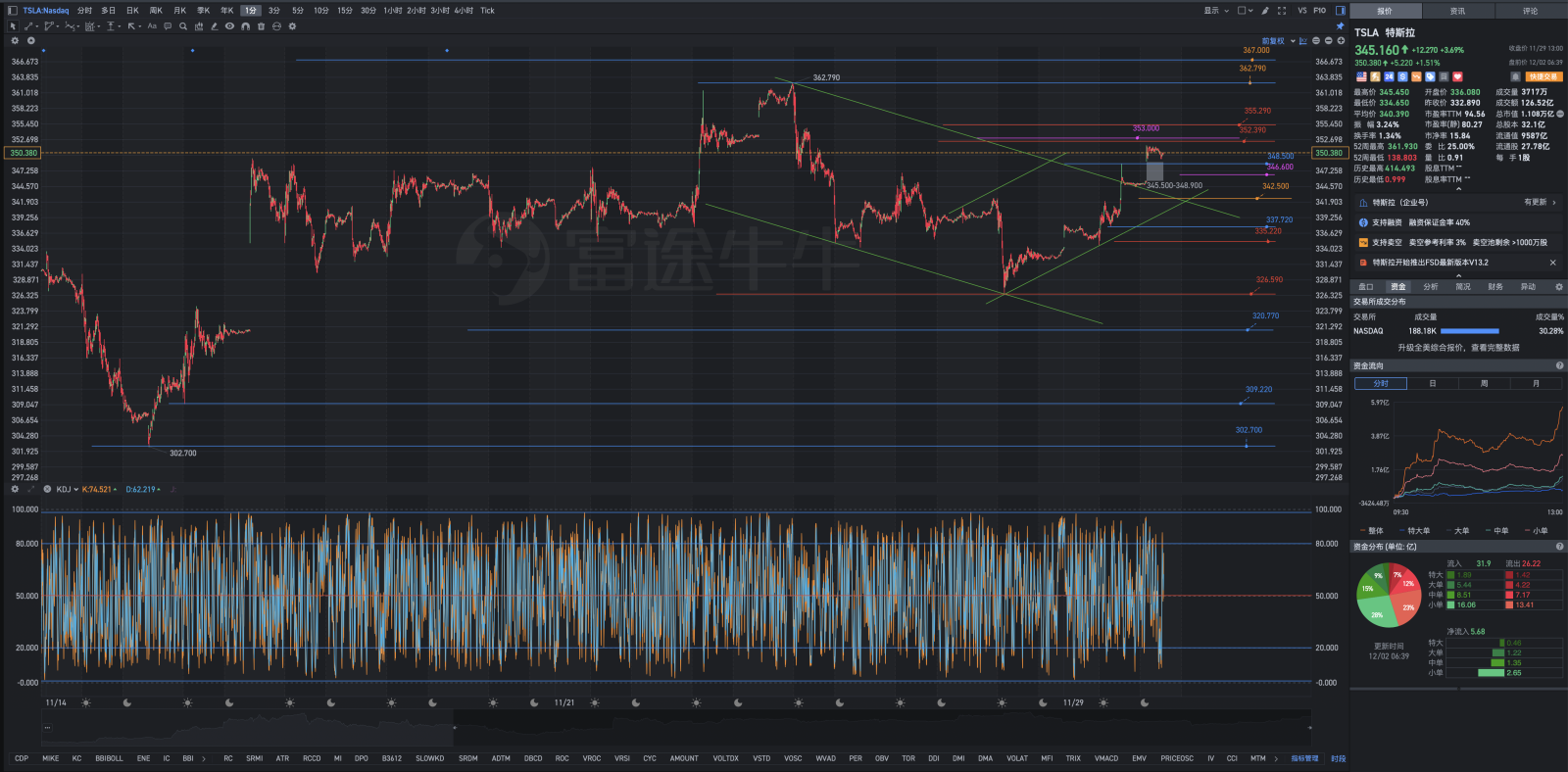
Task: Collapse the news banner up arrow
Action: 1457,275
